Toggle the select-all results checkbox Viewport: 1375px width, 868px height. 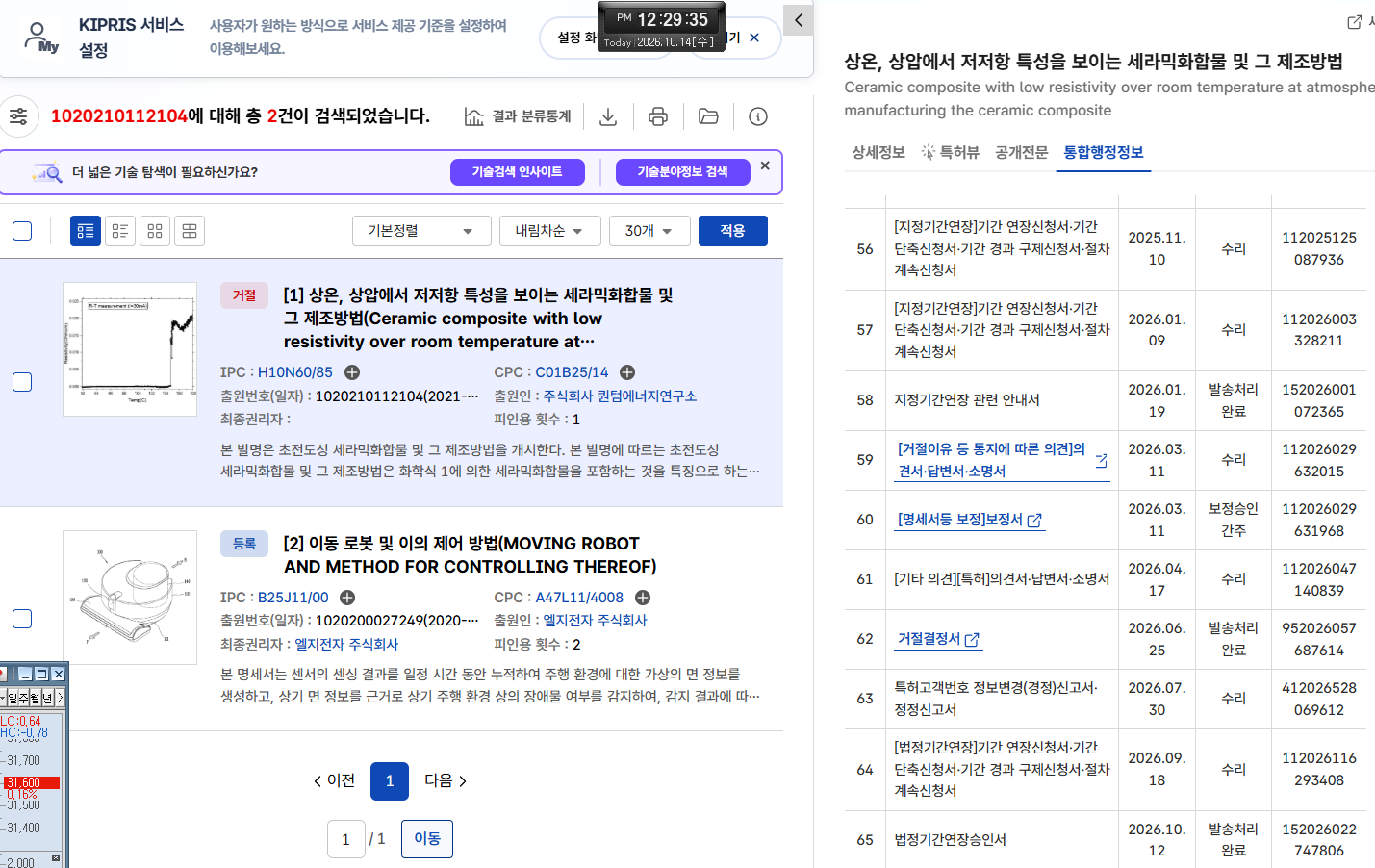pos(22,231)
